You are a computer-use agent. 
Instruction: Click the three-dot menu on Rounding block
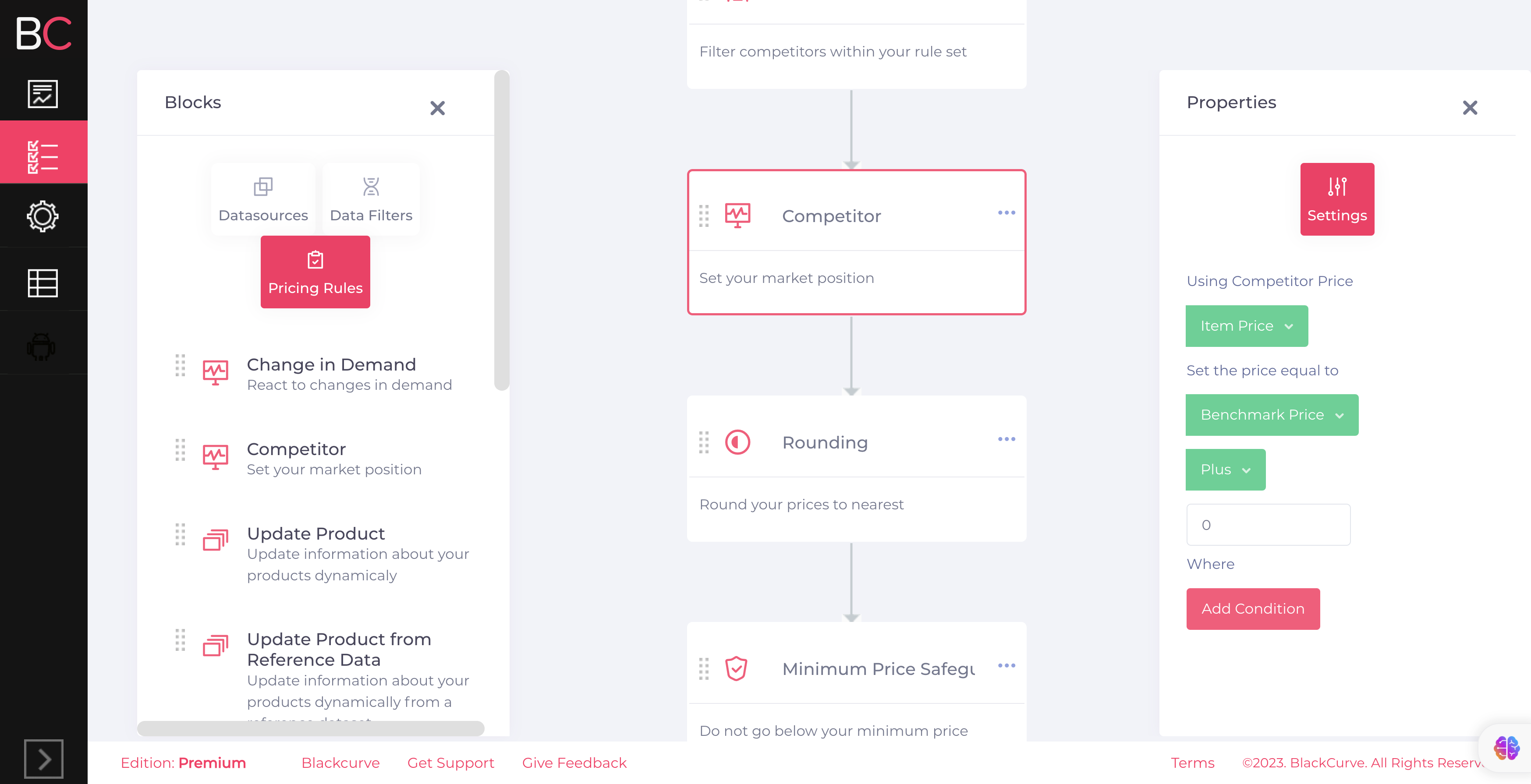point(1007,440)
